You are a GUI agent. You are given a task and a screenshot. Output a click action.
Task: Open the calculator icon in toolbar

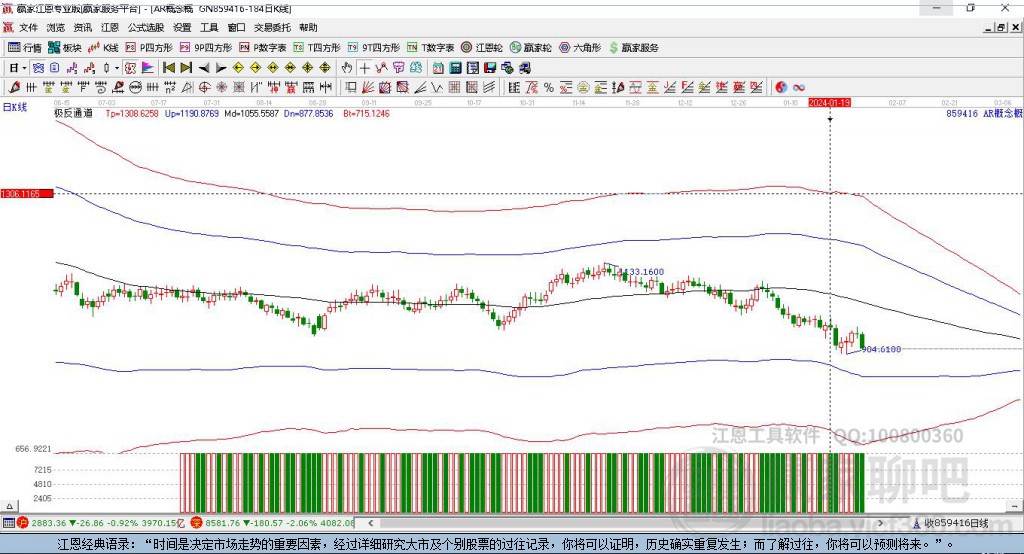(x=455, y=68)
